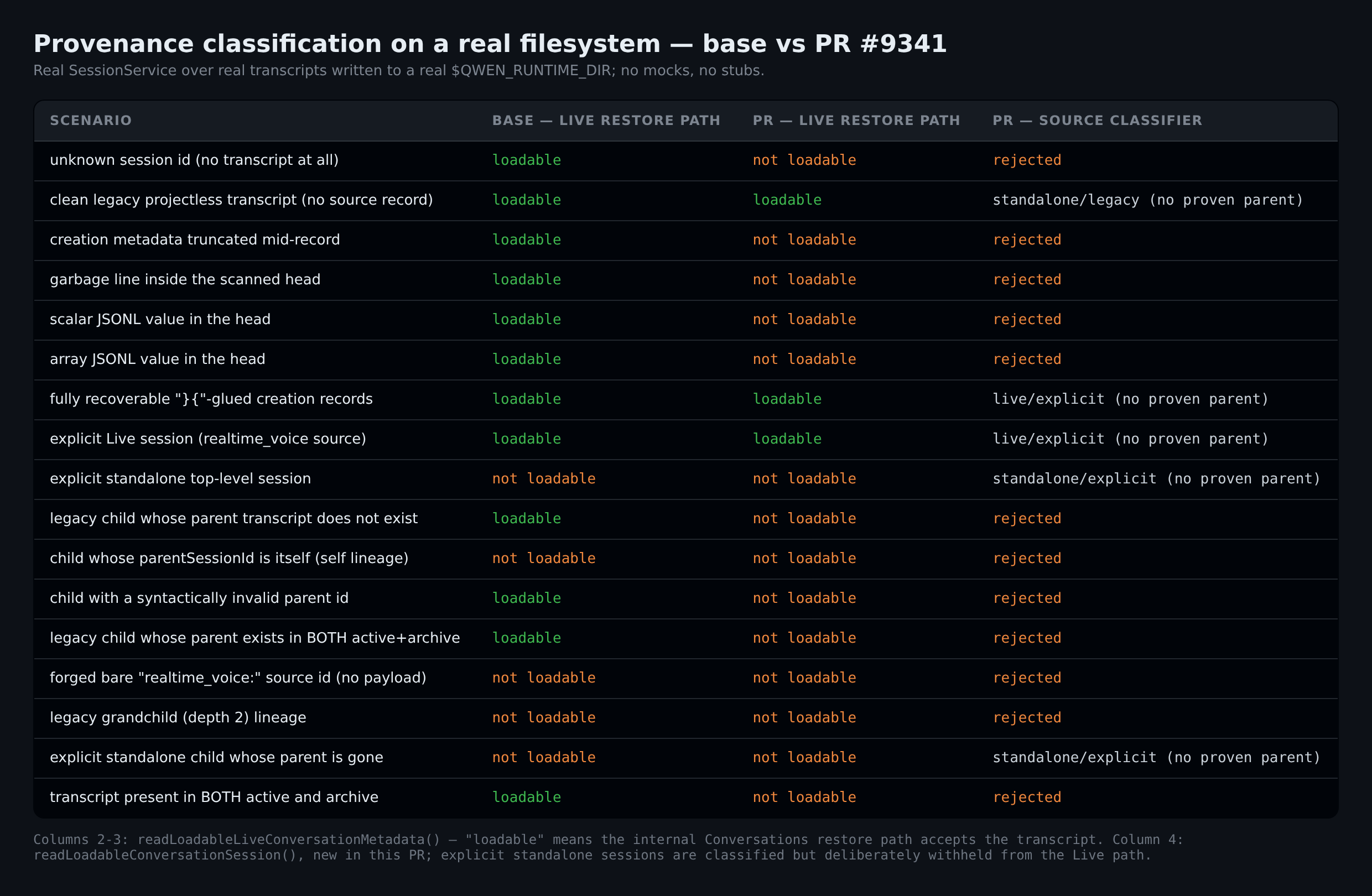The height and width of the screenshot is (896, 1372).
Task: Click "rejected" in transcript present in BOTH row
Action: click(1027, 796)
